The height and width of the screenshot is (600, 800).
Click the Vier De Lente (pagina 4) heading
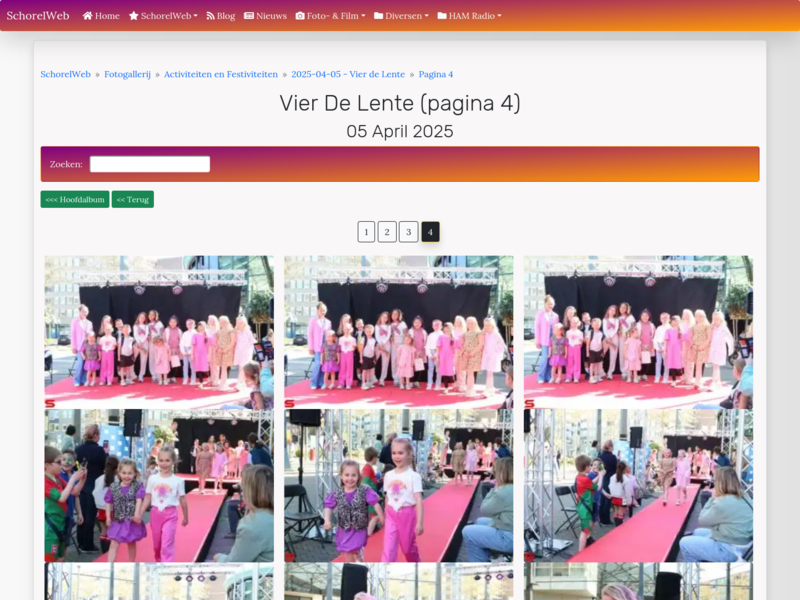point(400,104)
